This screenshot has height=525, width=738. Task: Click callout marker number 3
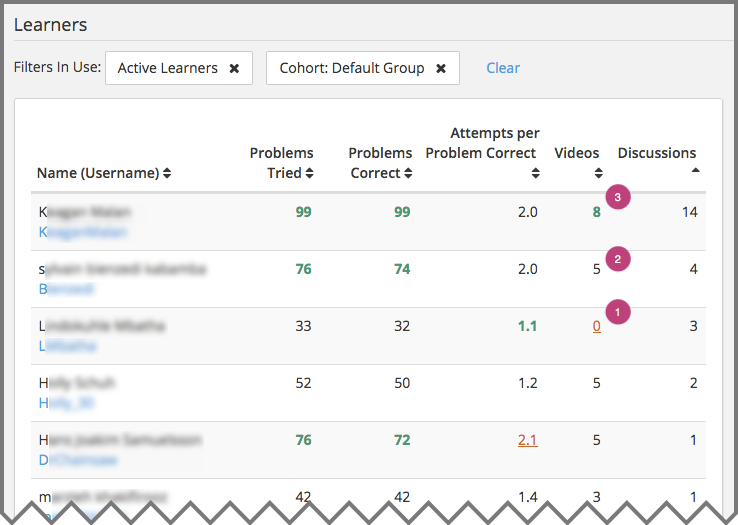pyautogui.click(x=618, y=198)
